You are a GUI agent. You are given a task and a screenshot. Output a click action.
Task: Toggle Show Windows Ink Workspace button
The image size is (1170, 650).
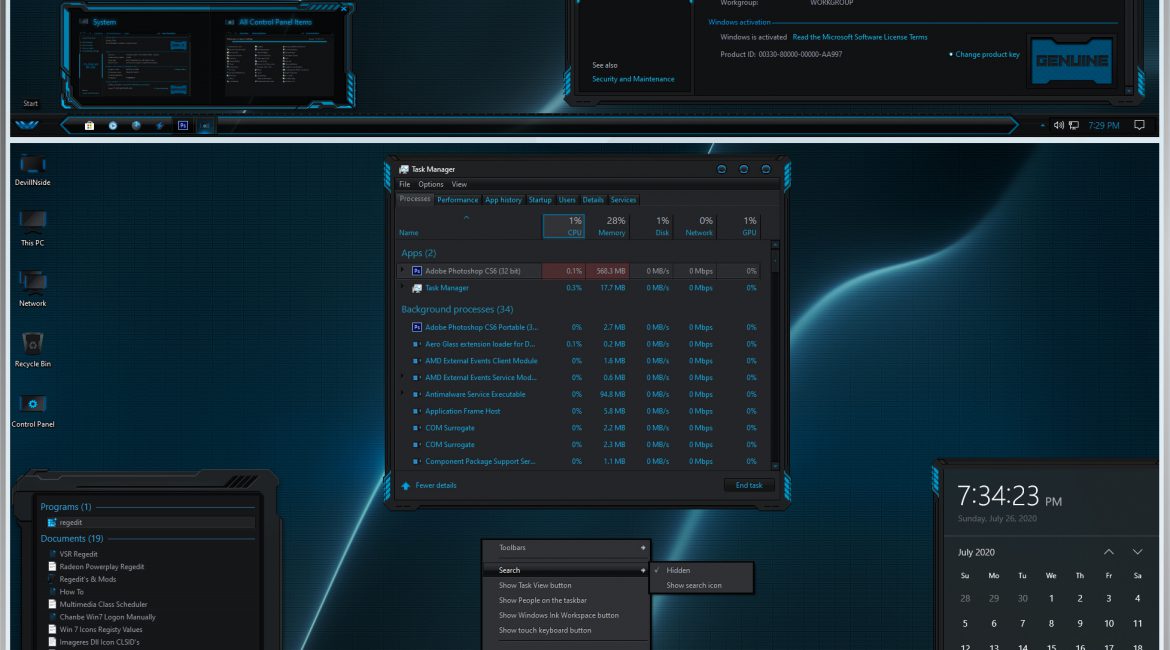tap(558, 615)
